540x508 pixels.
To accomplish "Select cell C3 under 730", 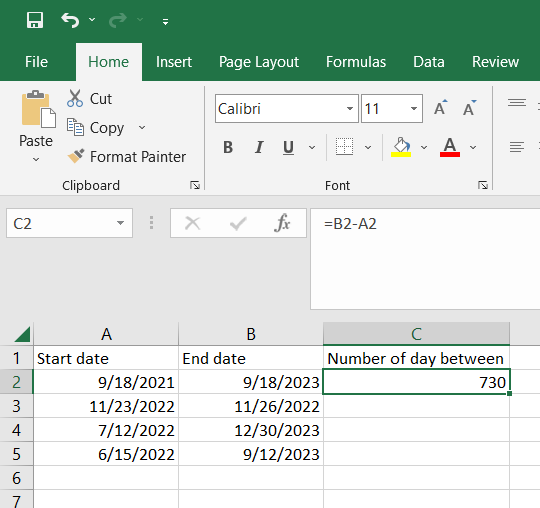I will click(416, 406).
